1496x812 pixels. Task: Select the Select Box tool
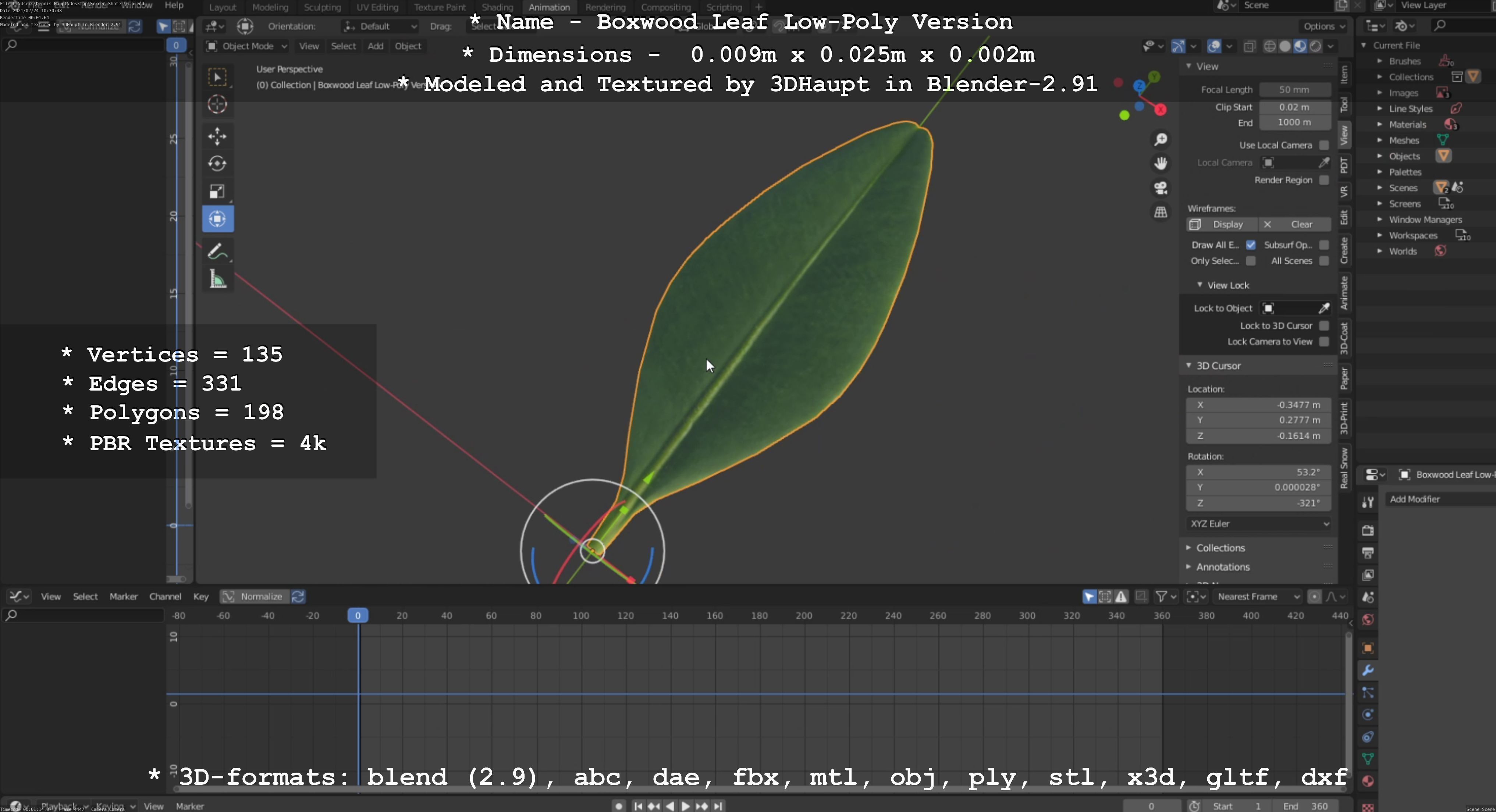click(217, 77)
